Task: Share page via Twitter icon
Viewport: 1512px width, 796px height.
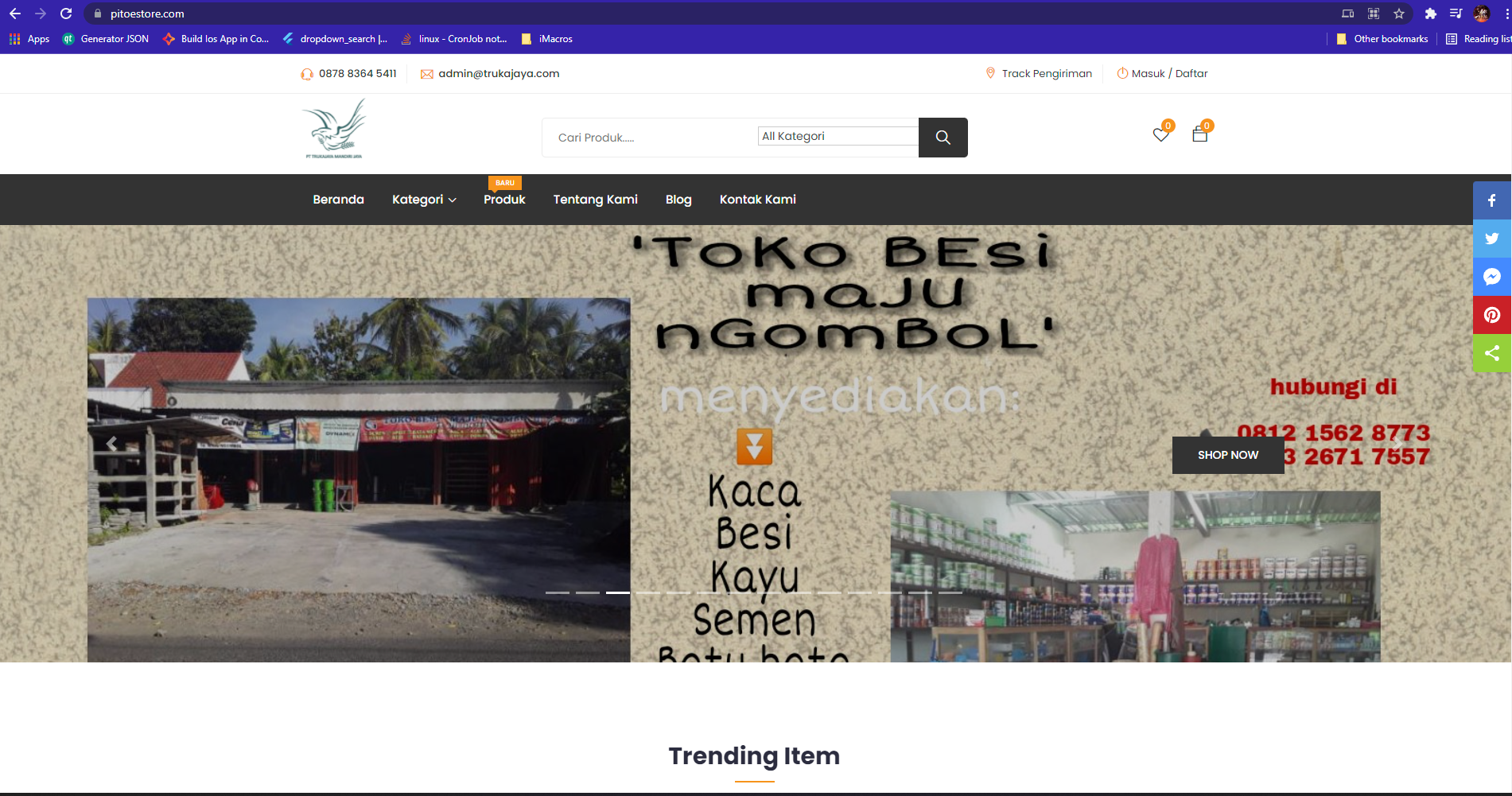Action: pos(1491,239)
